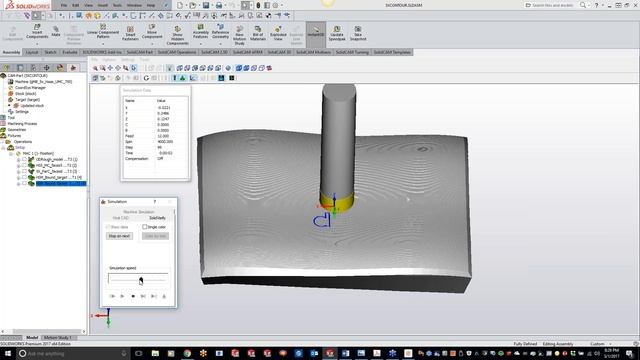
Task: Collapse the Setup tree node
Action: 3,148
